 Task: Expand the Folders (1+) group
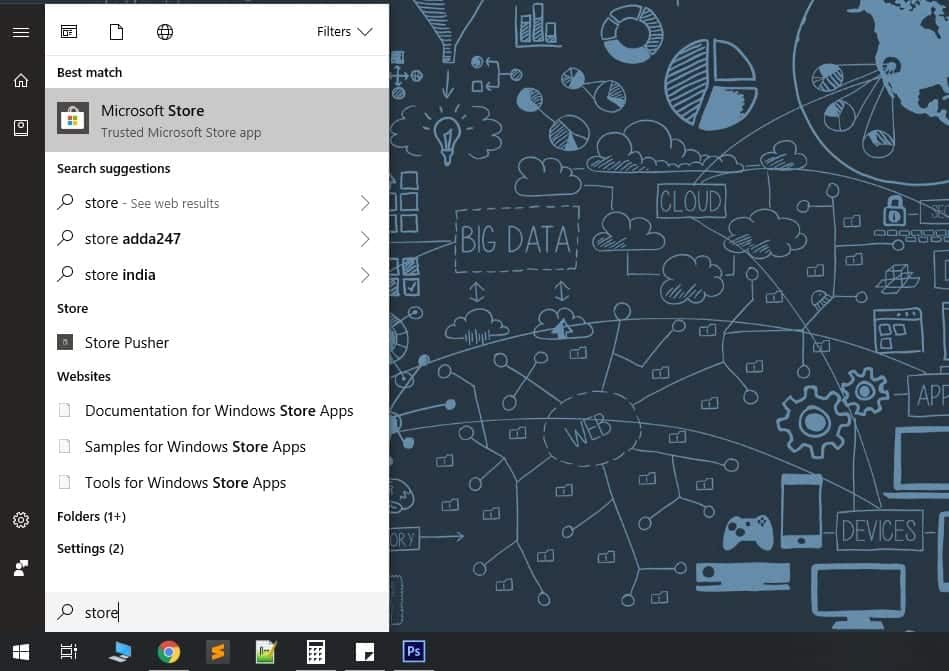(91, 516)
